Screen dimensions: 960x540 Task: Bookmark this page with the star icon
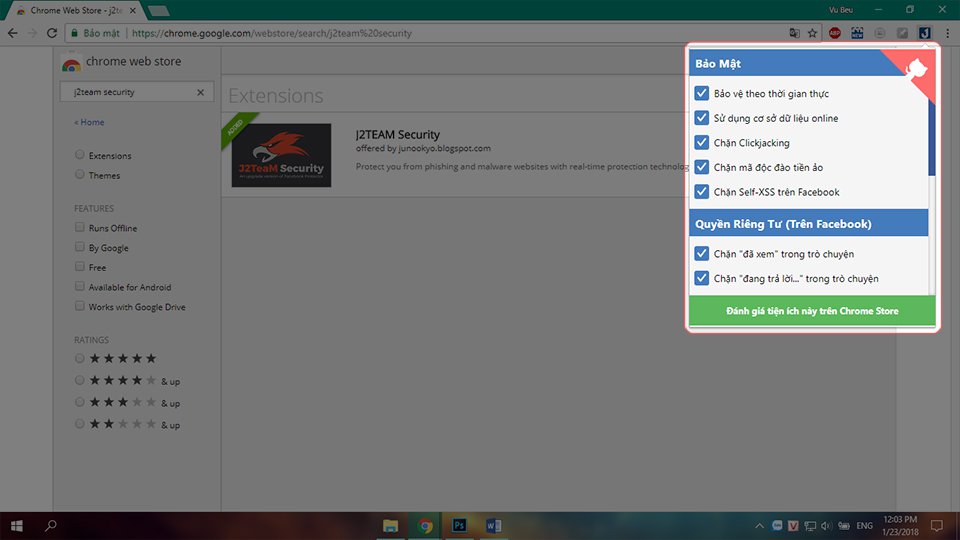pyautogui.click(x=812, y=33)
